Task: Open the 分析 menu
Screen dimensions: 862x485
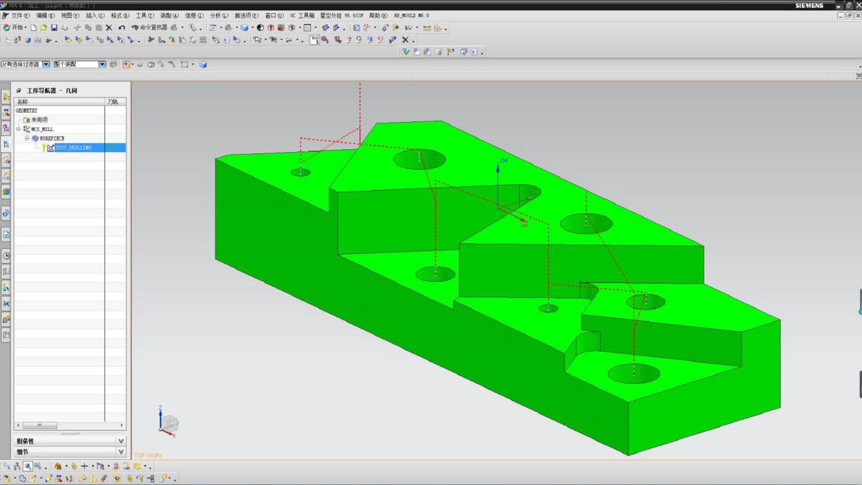Action: tap(219, 15)
